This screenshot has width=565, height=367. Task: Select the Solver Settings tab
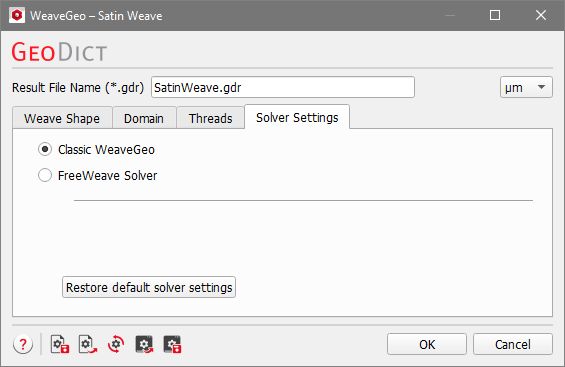point(297,117)
